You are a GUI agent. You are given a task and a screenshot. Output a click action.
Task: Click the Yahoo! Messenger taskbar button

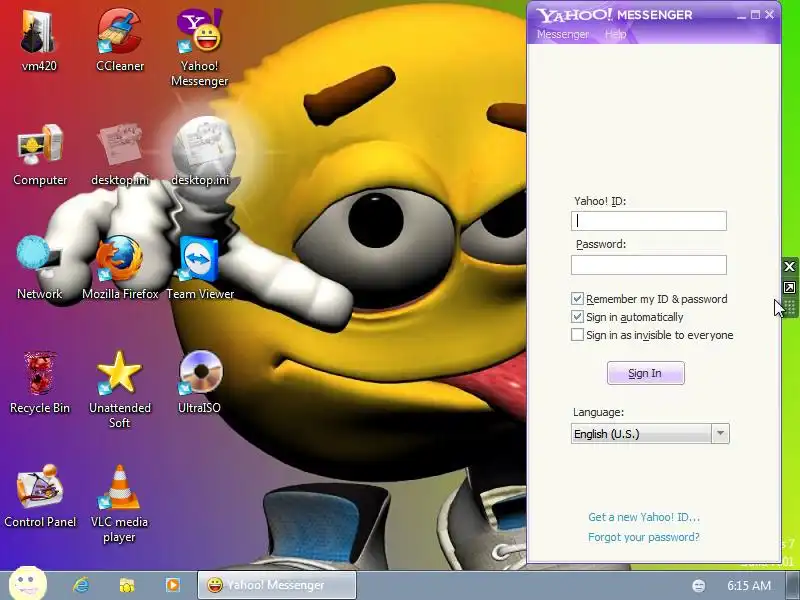(x=277, y=585)
